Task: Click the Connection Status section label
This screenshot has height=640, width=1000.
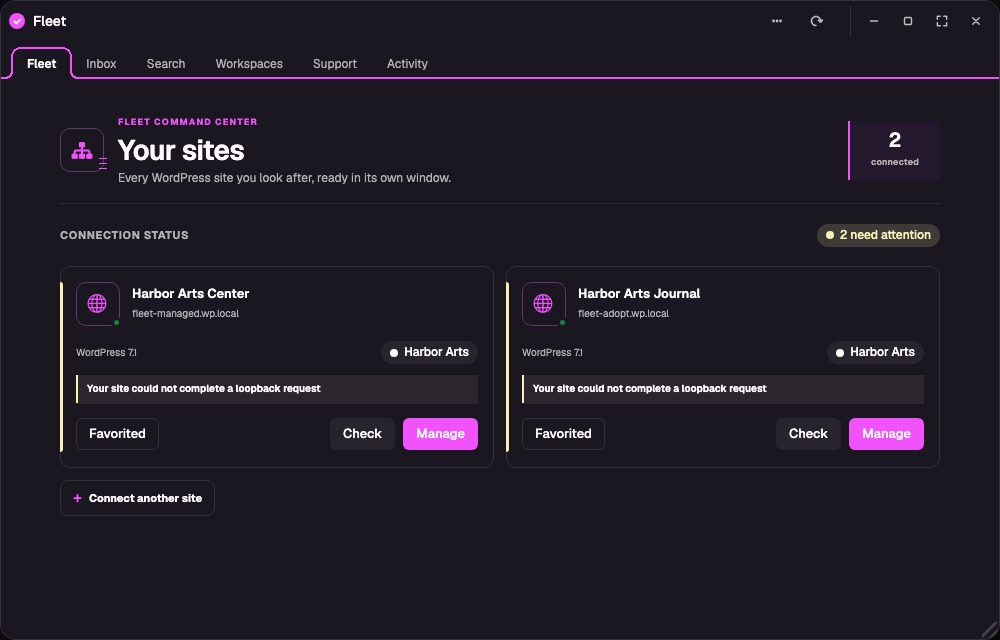Action: point(124,235)
